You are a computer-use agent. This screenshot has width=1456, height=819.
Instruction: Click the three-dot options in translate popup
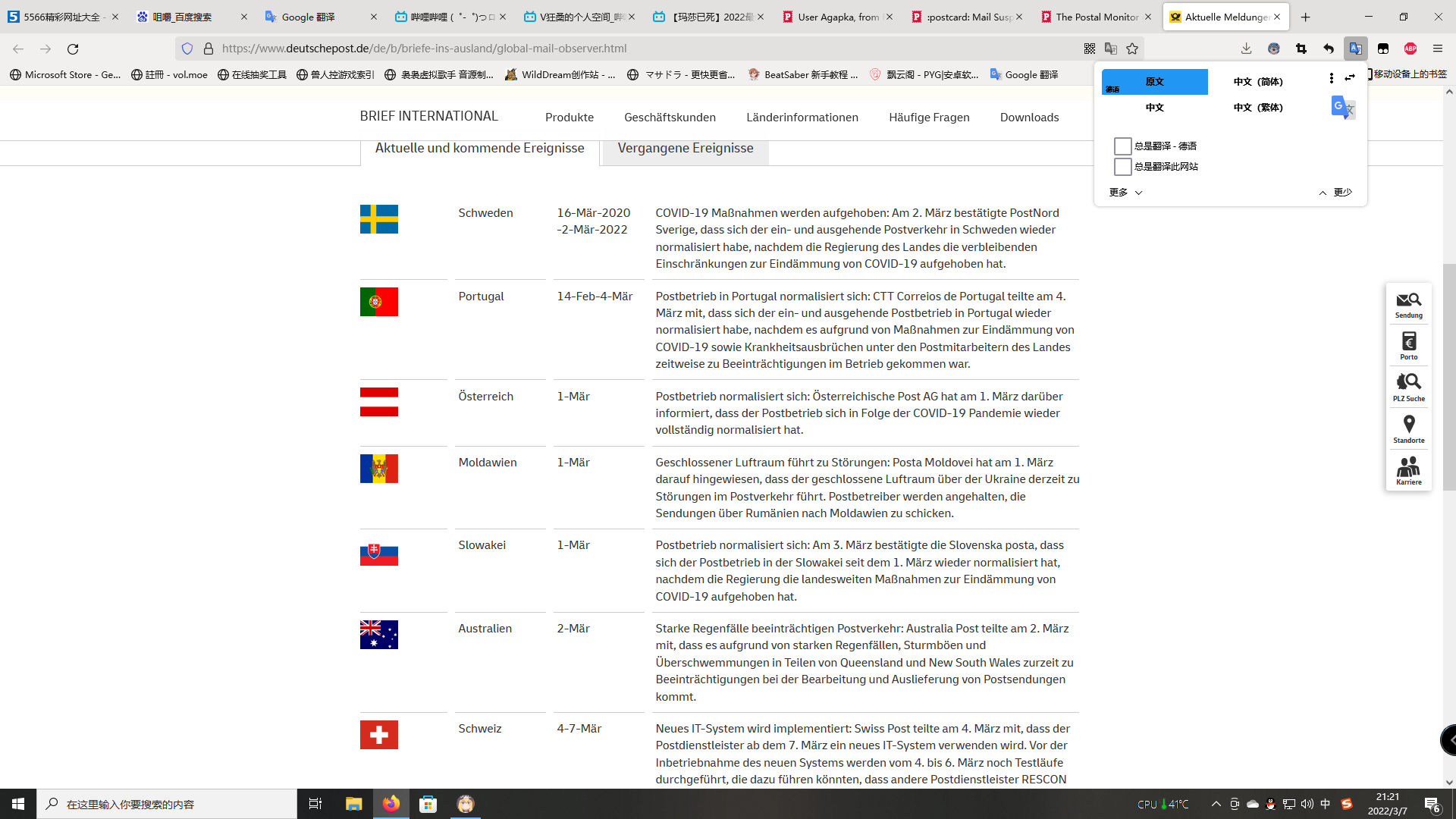pyautogui.click(x=1332, y=78)
